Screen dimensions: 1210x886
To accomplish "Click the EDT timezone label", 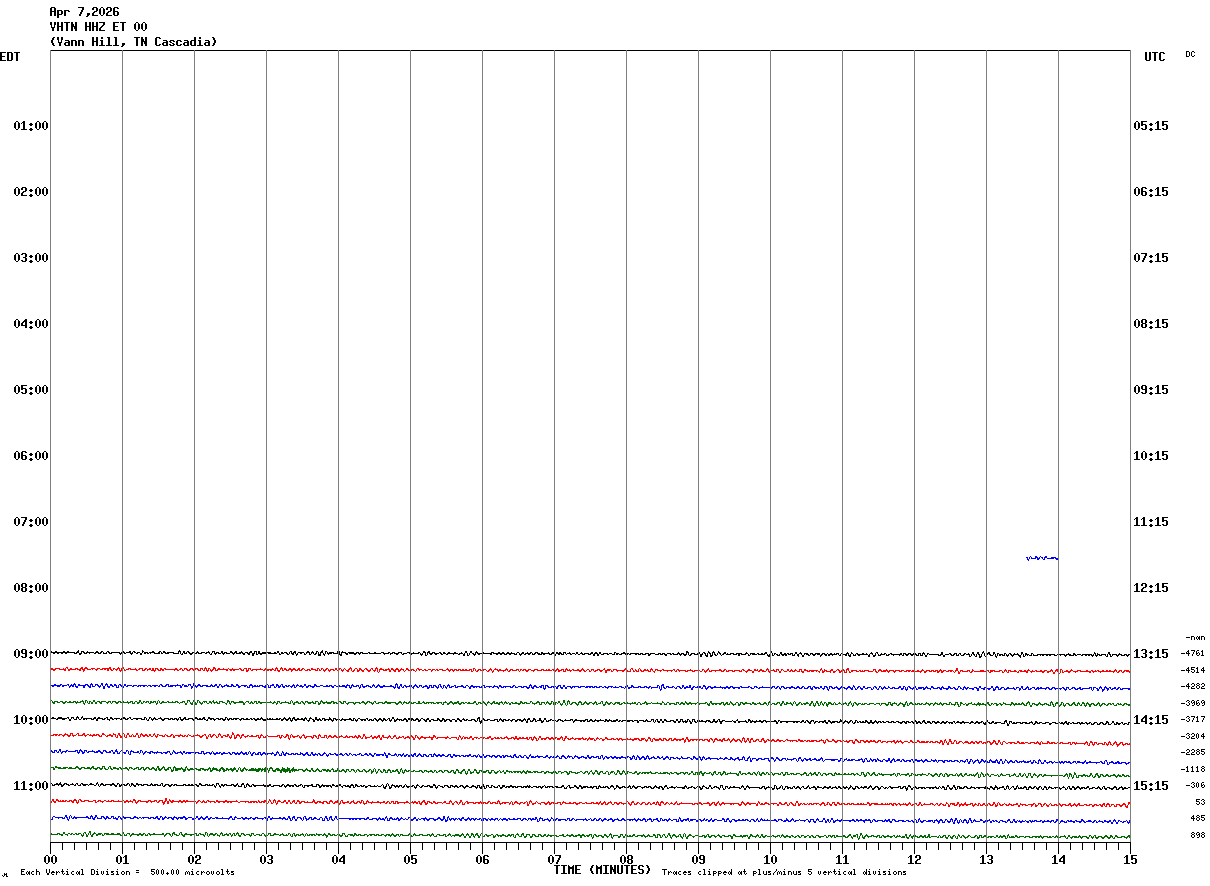I will click(10, 57).
